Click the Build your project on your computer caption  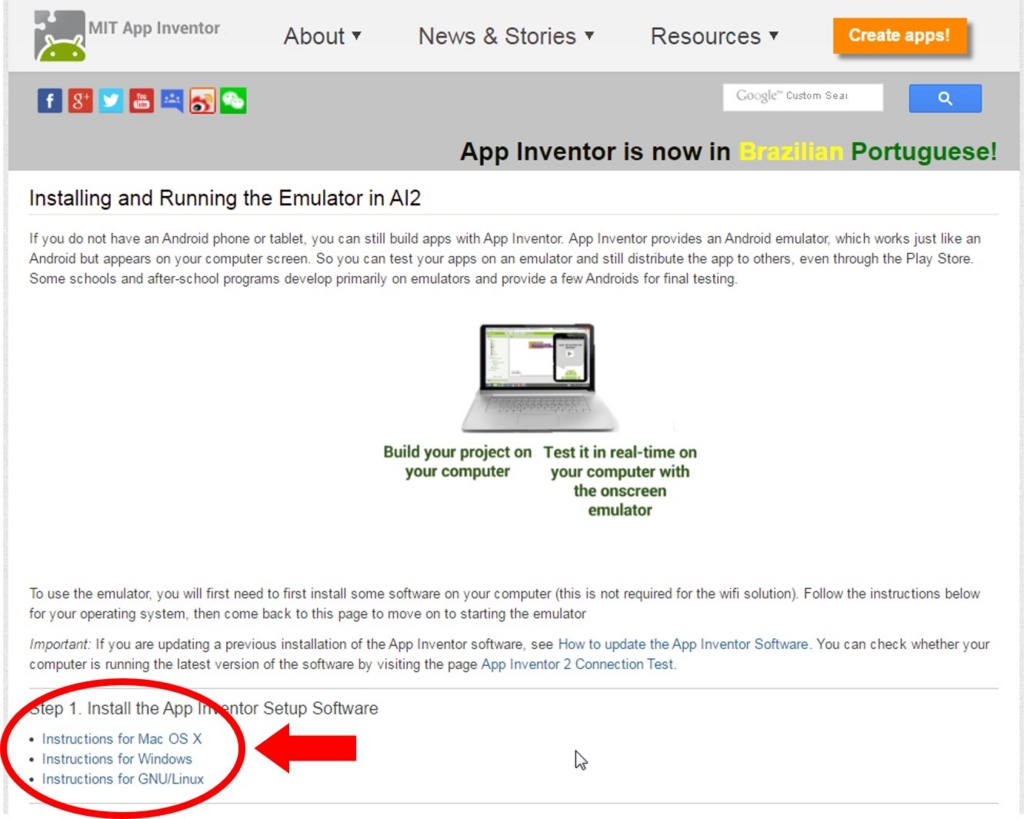(x=457, y=462)
